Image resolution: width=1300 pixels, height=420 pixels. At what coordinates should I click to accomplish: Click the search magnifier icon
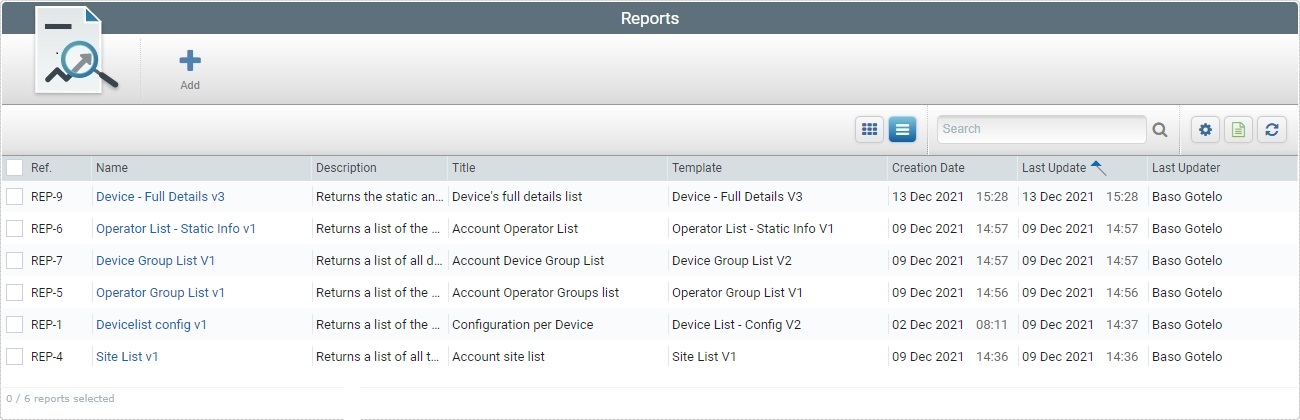1160,129
